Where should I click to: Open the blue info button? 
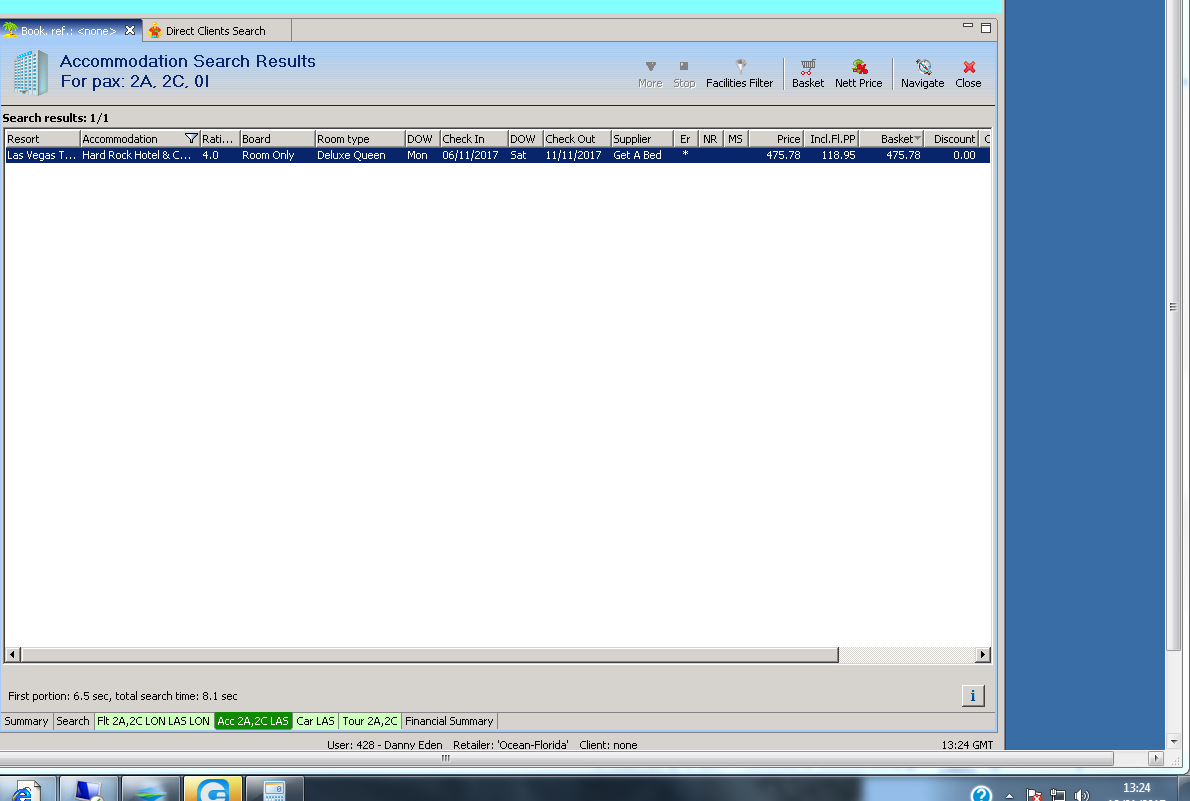click(x=973, y=695)
